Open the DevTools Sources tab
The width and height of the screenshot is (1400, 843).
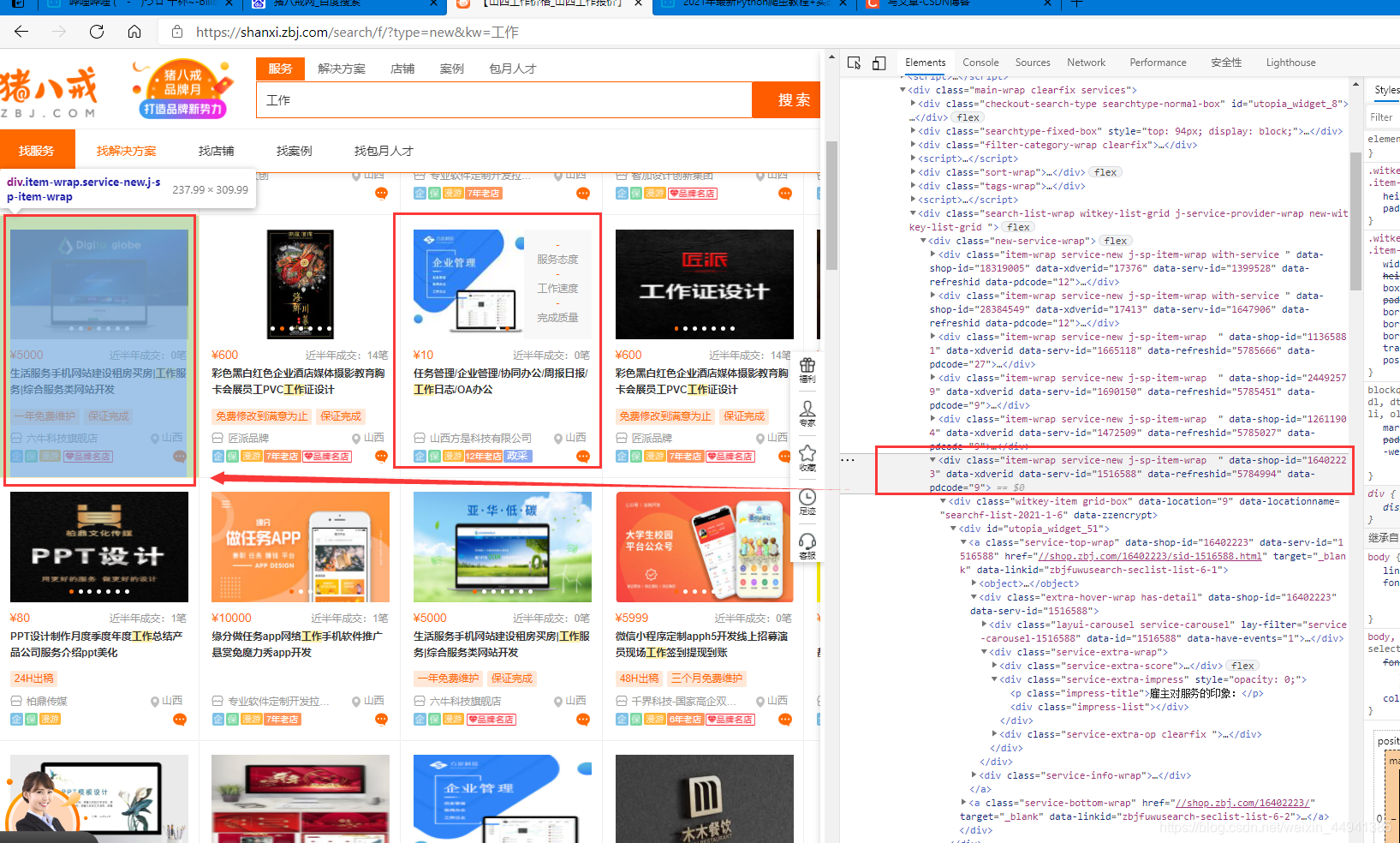click(1033, 63)
